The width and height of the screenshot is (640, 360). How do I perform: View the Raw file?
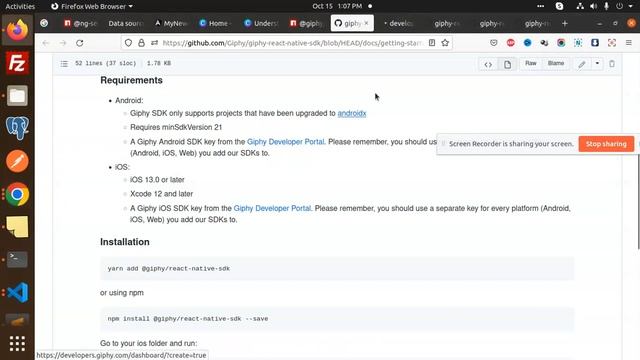(531, 64)
